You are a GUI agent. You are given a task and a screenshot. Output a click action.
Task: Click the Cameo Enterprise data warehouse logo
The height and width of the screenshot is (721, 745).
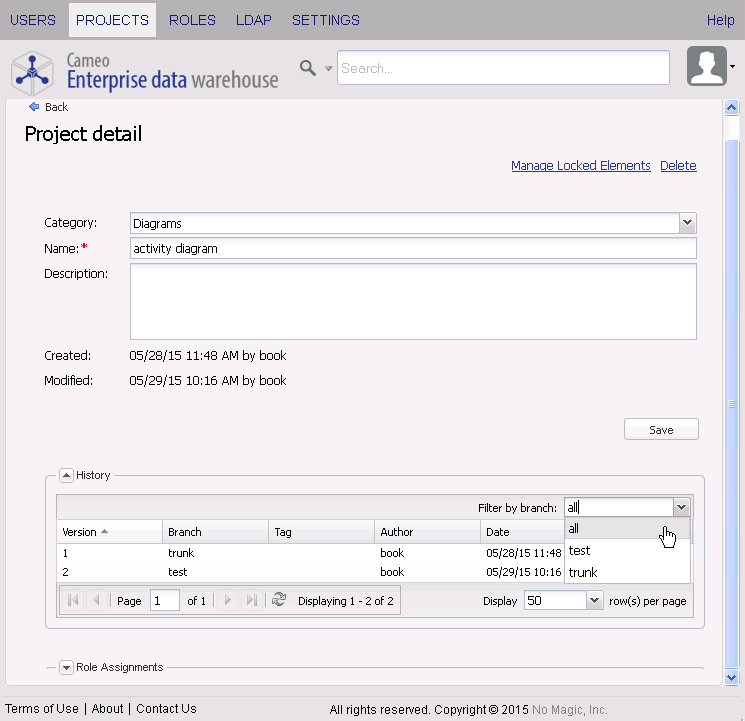point(144,71)
